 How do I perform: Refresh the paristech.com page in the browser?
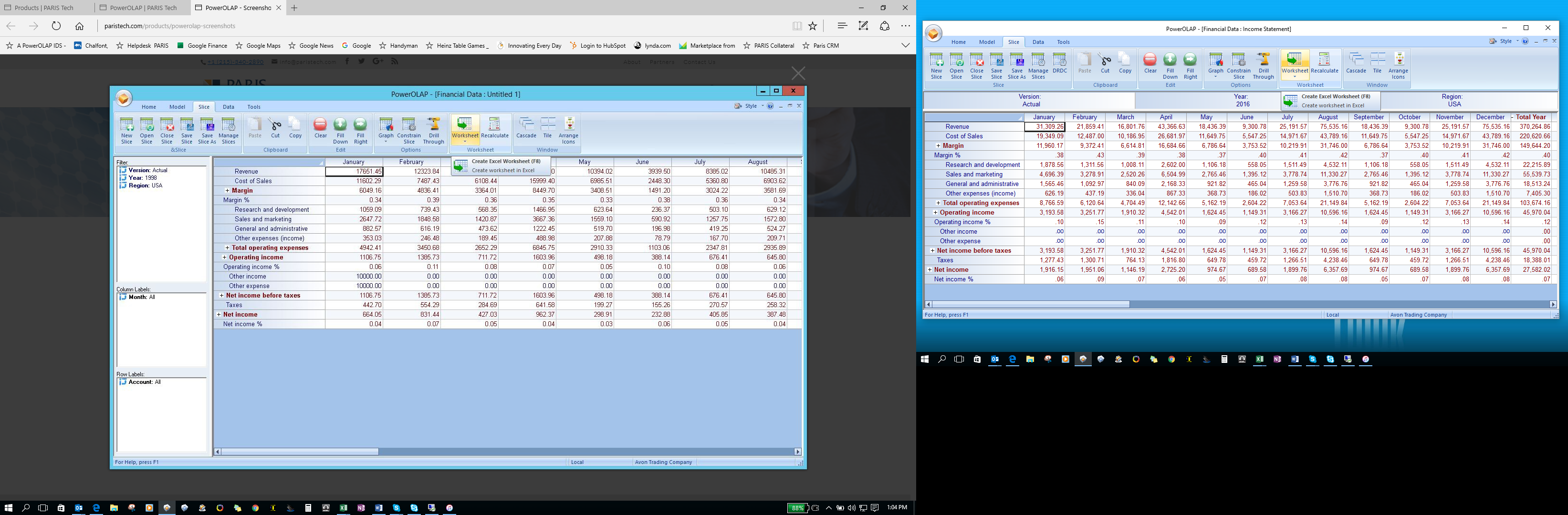56,26
